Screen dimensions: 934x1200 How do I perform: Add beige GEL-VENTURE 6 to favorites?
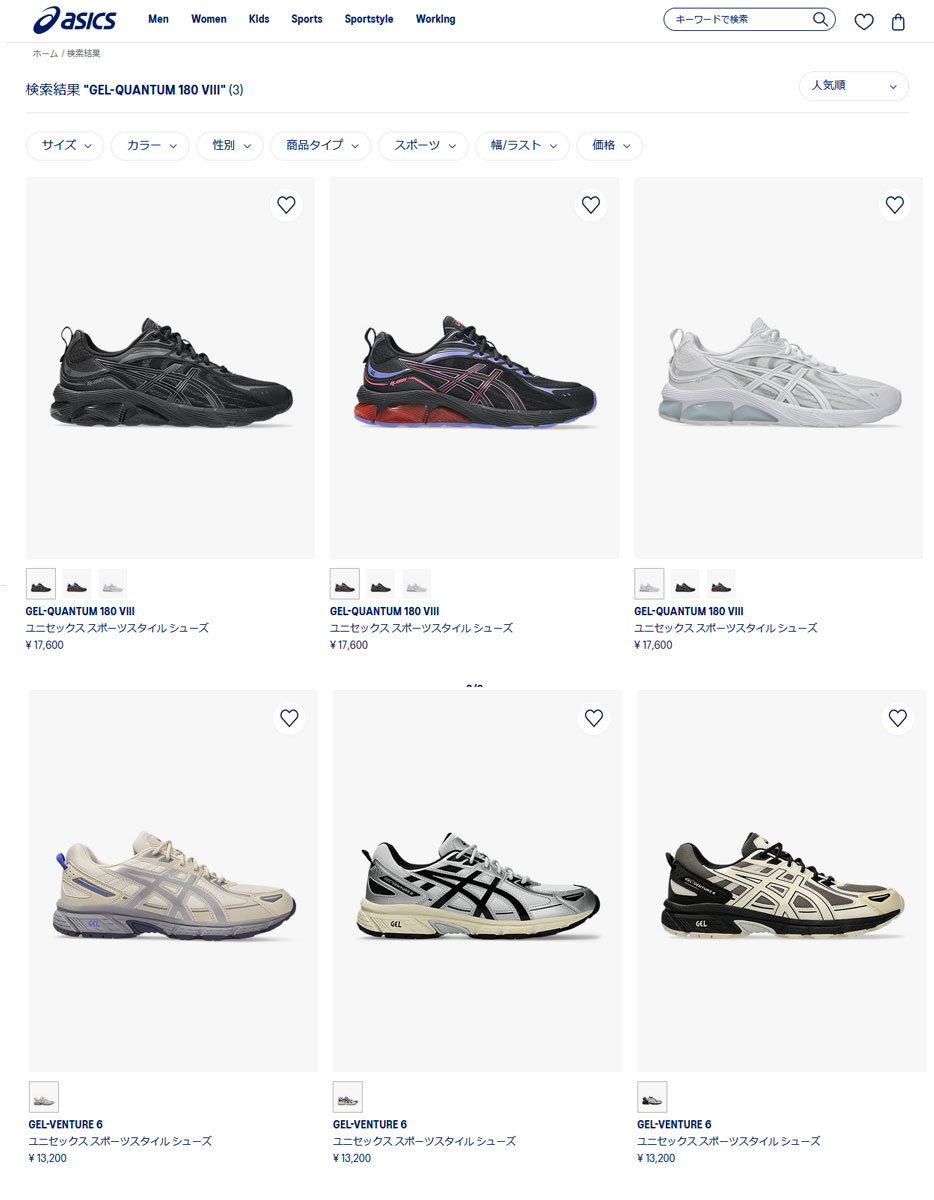tap(289, 718)
